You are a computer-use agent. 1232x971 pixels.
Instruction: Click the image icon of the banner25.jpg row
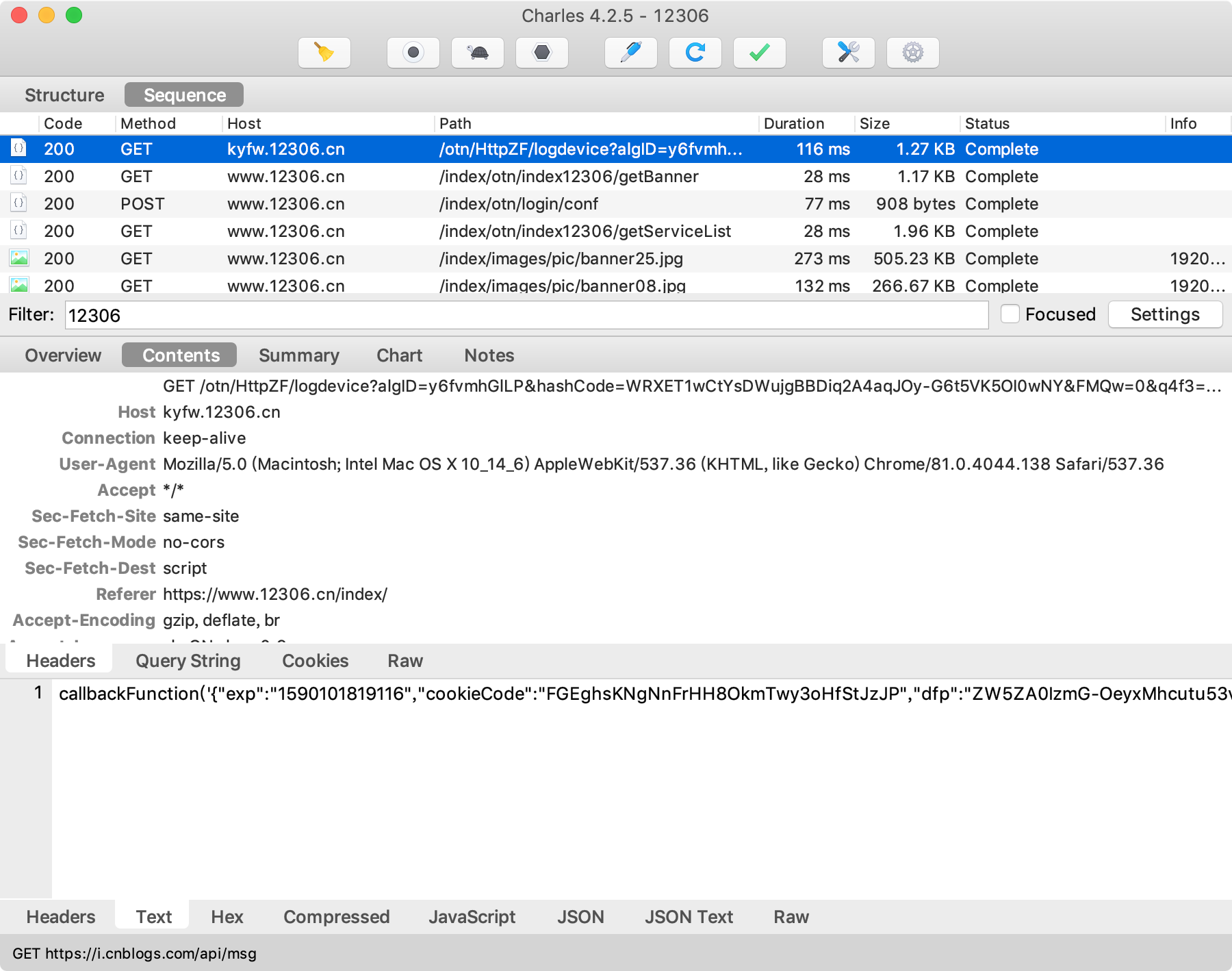[19, 258]
